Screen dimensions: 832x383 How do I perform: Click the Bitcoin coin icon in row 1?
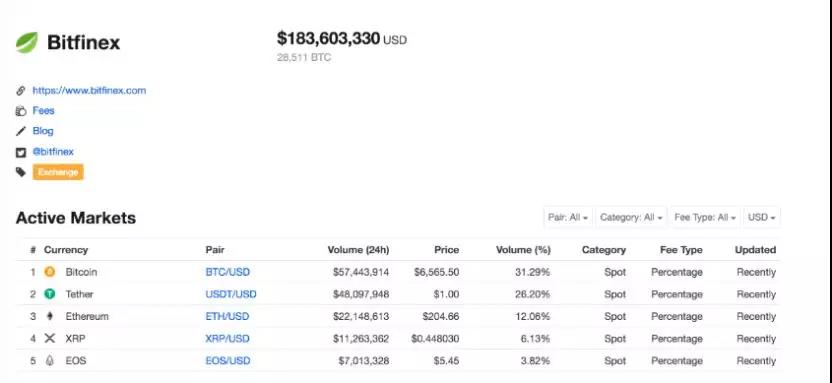[50, 272]
